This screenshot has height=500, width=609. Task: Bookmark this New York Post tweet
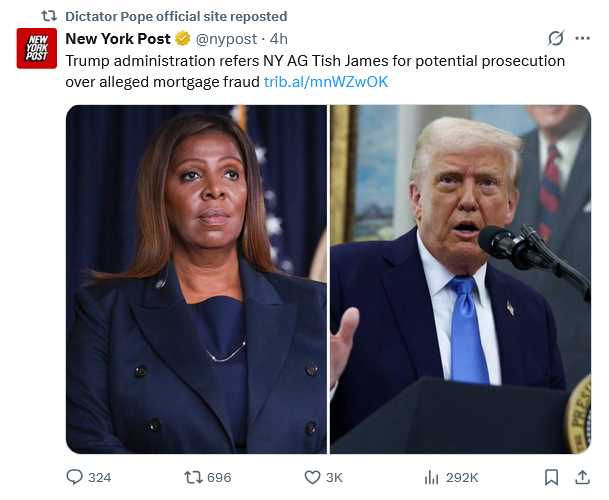(551, 477)
